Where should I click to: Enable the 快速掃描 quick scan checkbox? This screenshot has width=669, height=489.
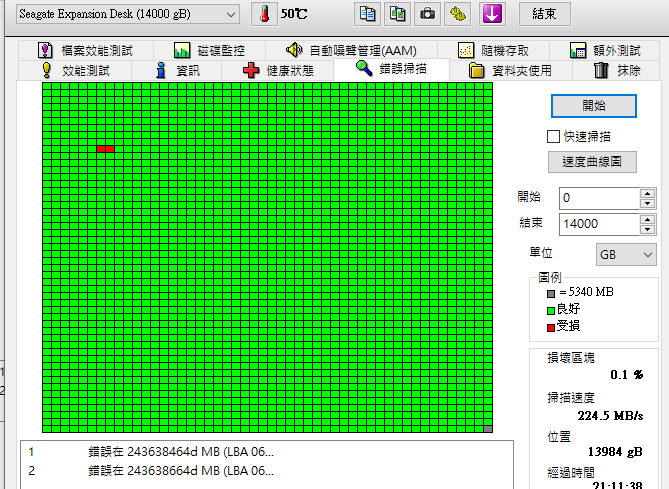(553, 137)
